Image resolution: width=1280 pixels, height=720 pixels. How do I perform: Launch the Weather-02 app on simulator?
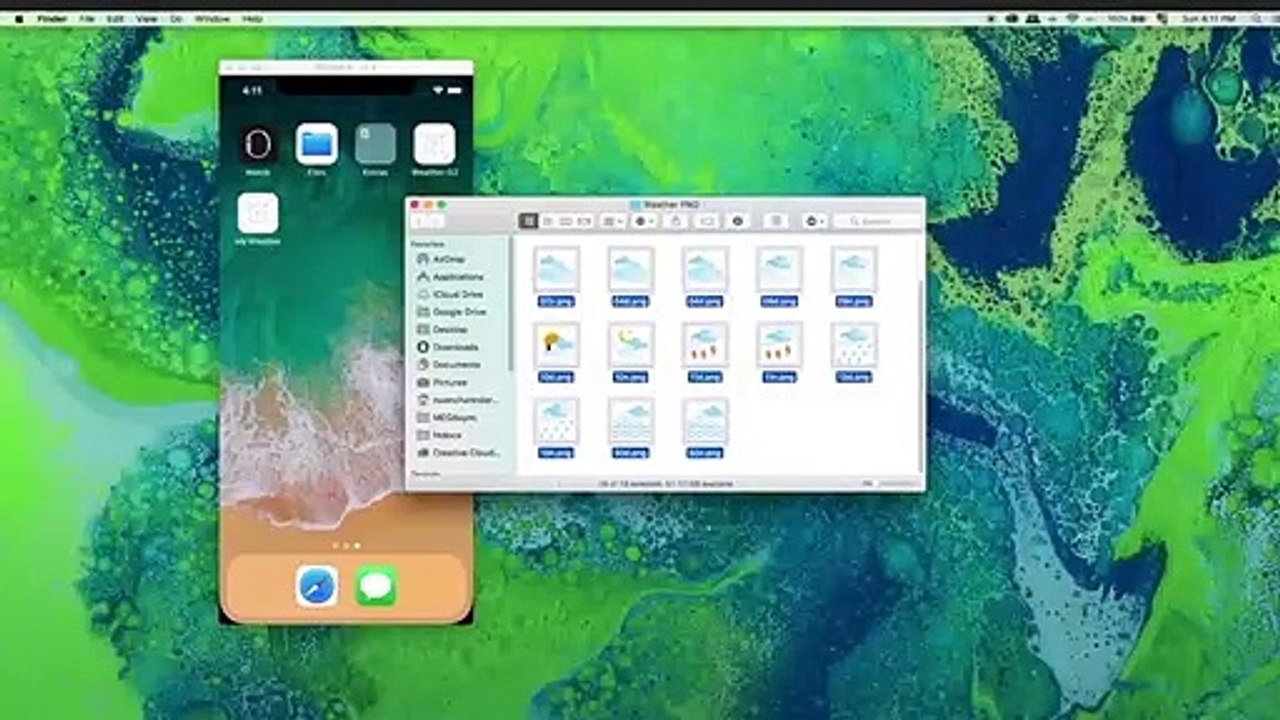pos(434,144)
